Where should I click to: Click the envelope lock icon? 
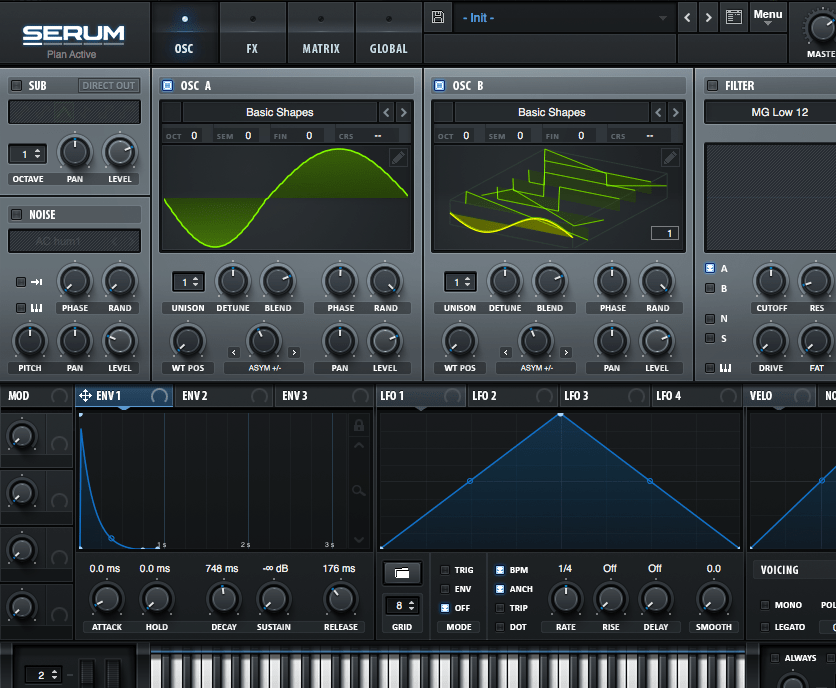(x=358, y=426)
